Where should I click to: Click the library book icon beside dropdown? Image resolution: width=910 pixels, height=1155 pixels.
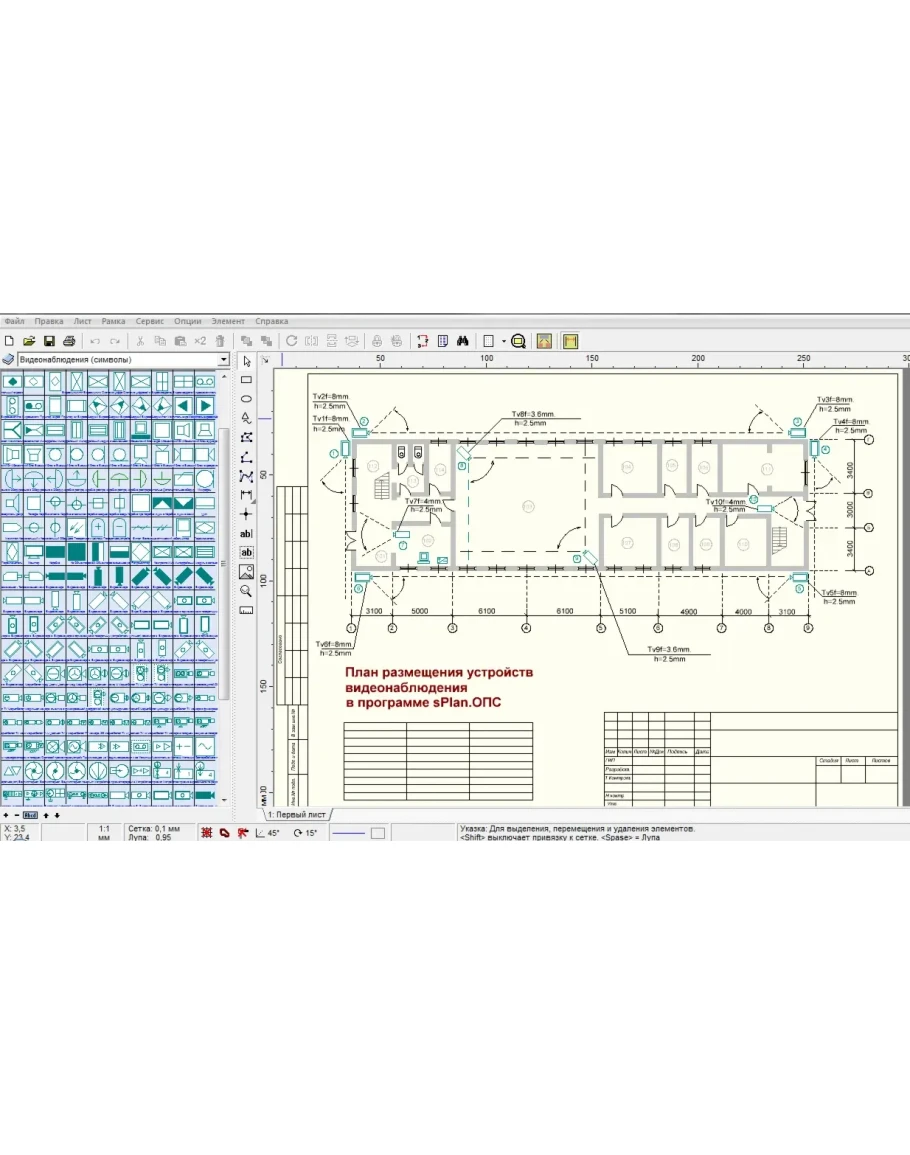point(8,359)
